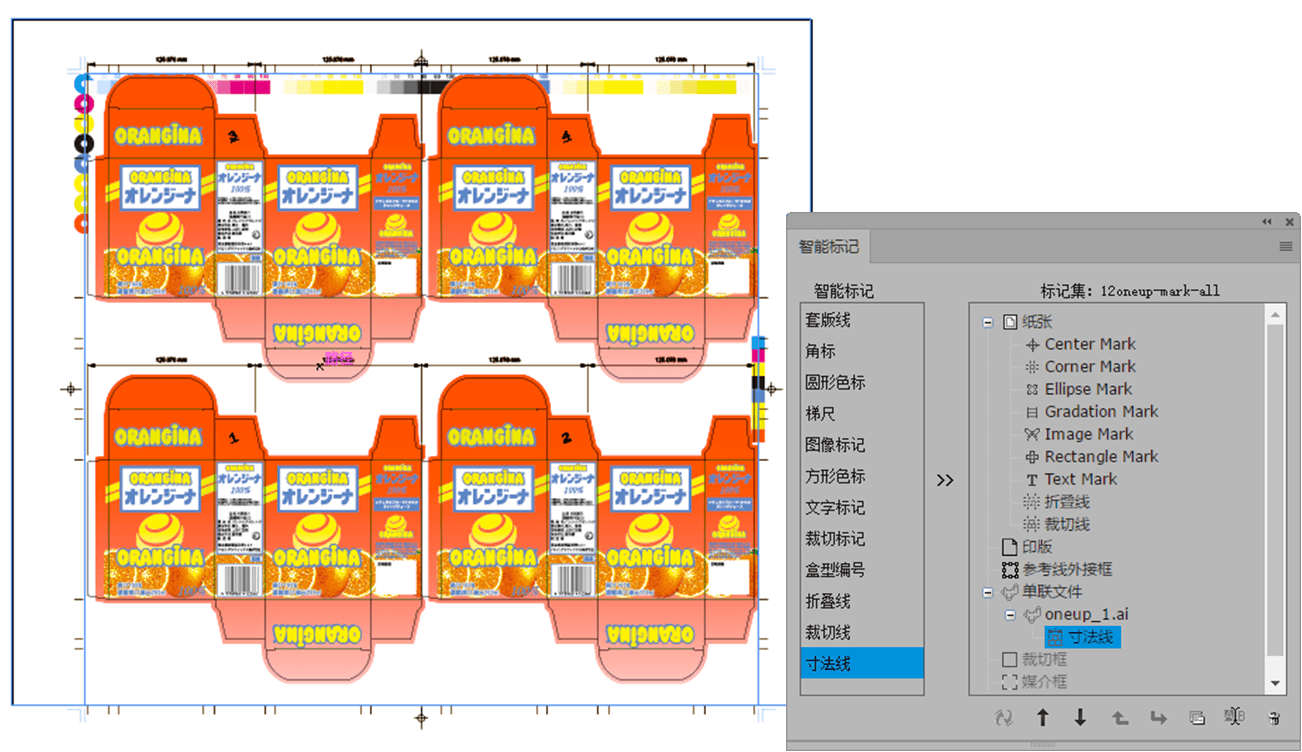The width and height of the screenshot is (1302, 752).
Task: Click the tree scrollbar down arrow
Action: tap(1275, 683)
